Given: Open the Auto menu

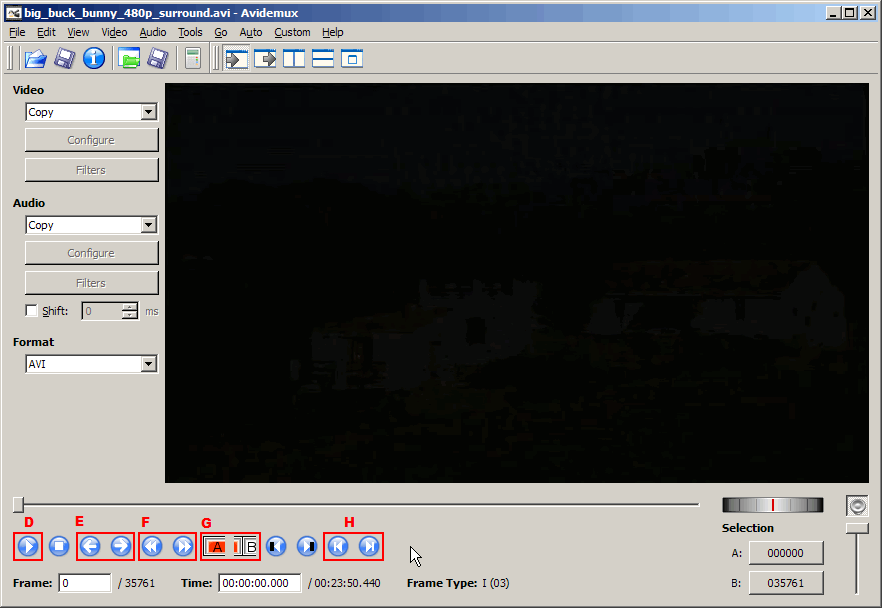Looking at the screenshot, I should click(x=251, y=32).
